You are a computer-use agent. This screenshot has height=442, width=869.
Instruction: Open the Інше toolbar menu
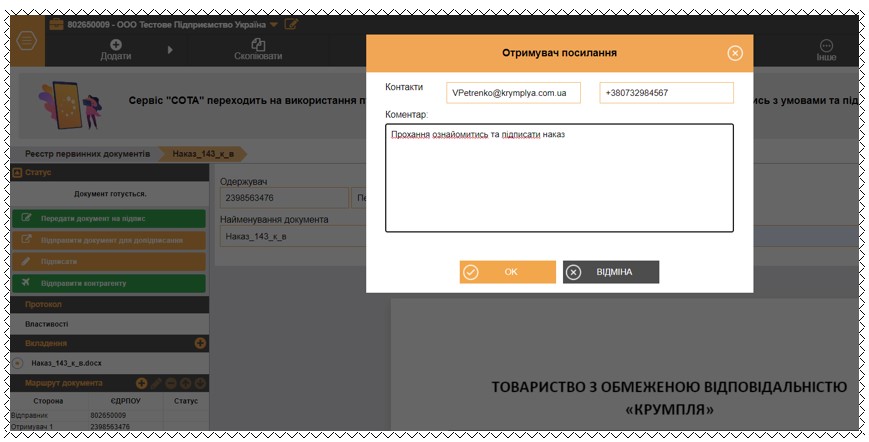pyautogui.click(x=826, y=50)
